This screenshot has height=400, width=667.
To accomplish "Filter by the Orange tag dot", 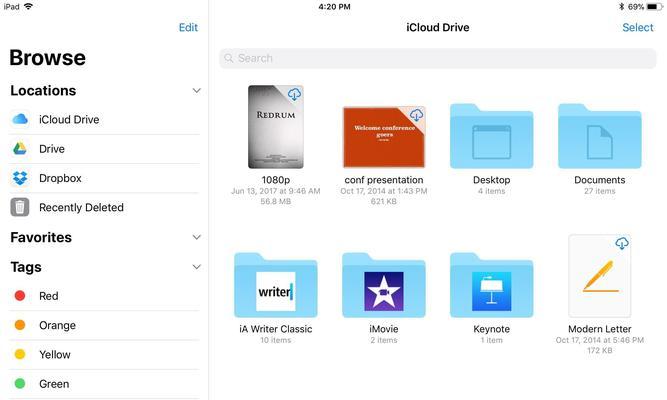I will click(x=20, y=325).
